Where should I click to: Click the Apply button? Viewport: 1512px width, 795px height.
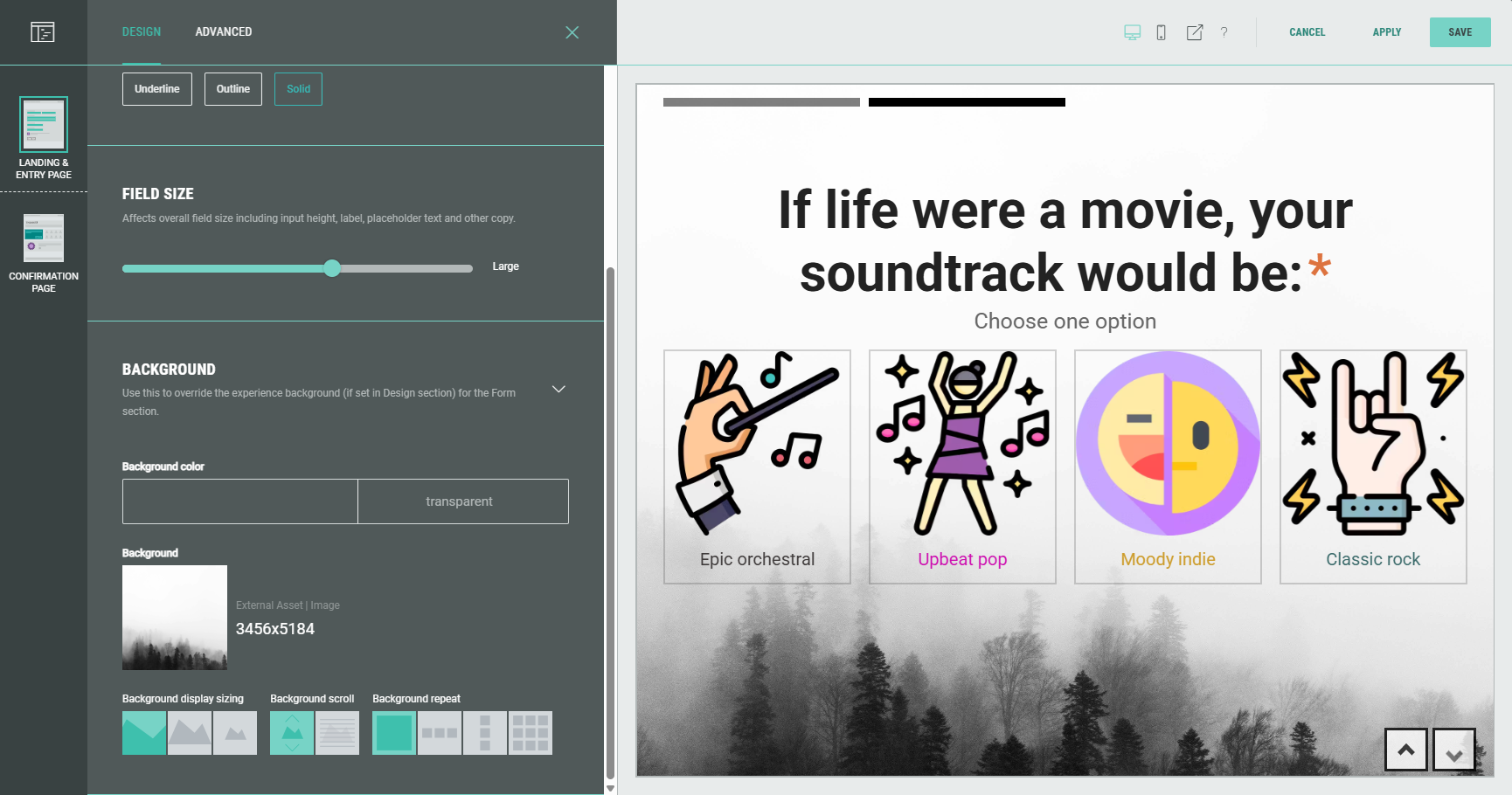point(1386,32)
